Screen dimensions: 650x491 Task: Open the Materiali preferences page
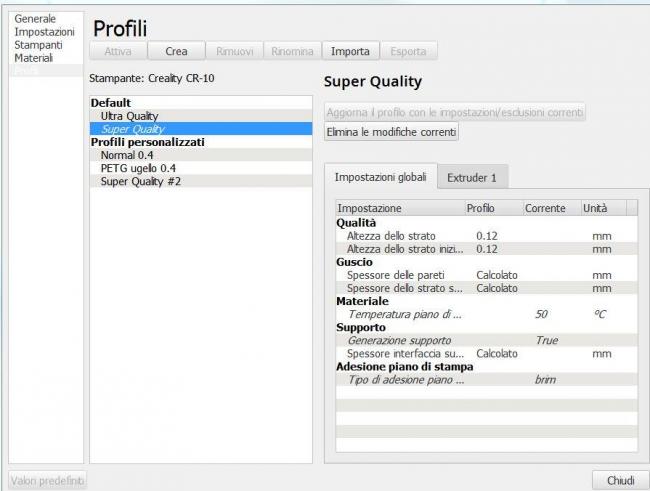point(35,58)
